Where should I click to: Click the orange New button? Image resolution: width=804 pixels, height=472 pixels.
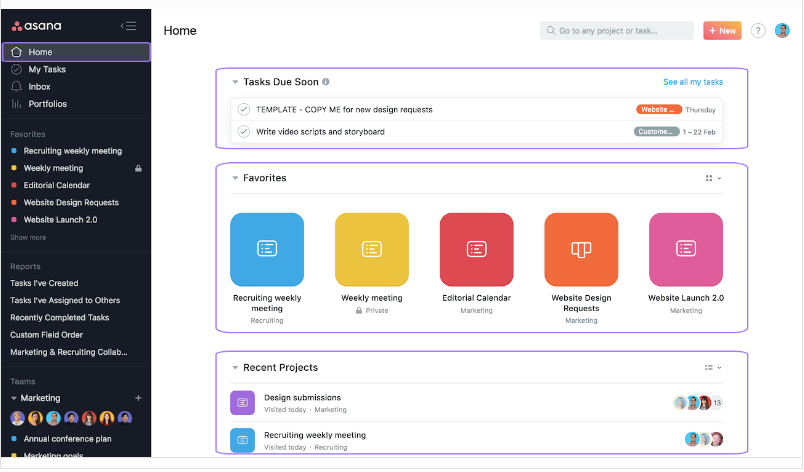pyautogui.click(x=722, y=31)
